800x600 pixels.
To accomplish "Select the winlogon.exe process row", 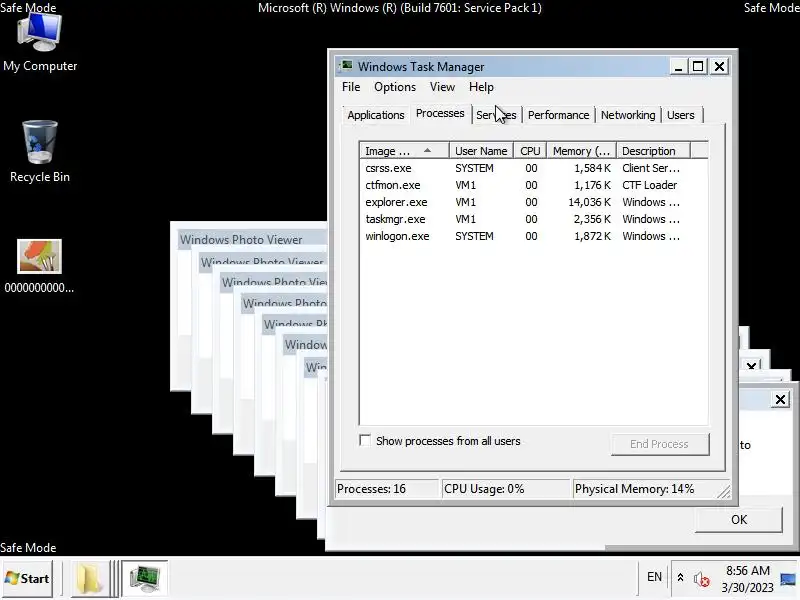I will tap(533, 236).
